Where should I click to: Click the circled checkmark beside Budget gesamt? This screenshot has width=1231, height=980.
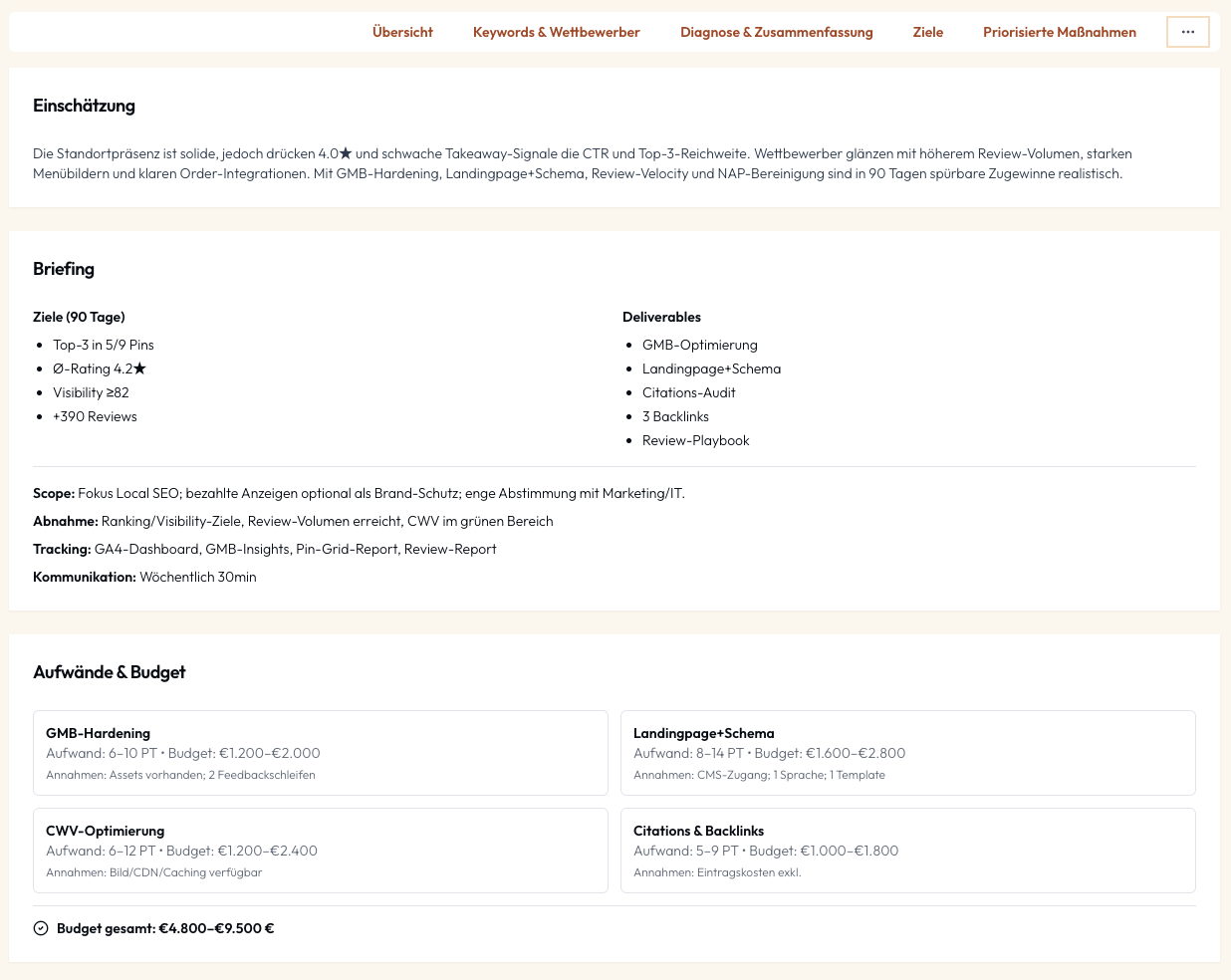[41, 928]
